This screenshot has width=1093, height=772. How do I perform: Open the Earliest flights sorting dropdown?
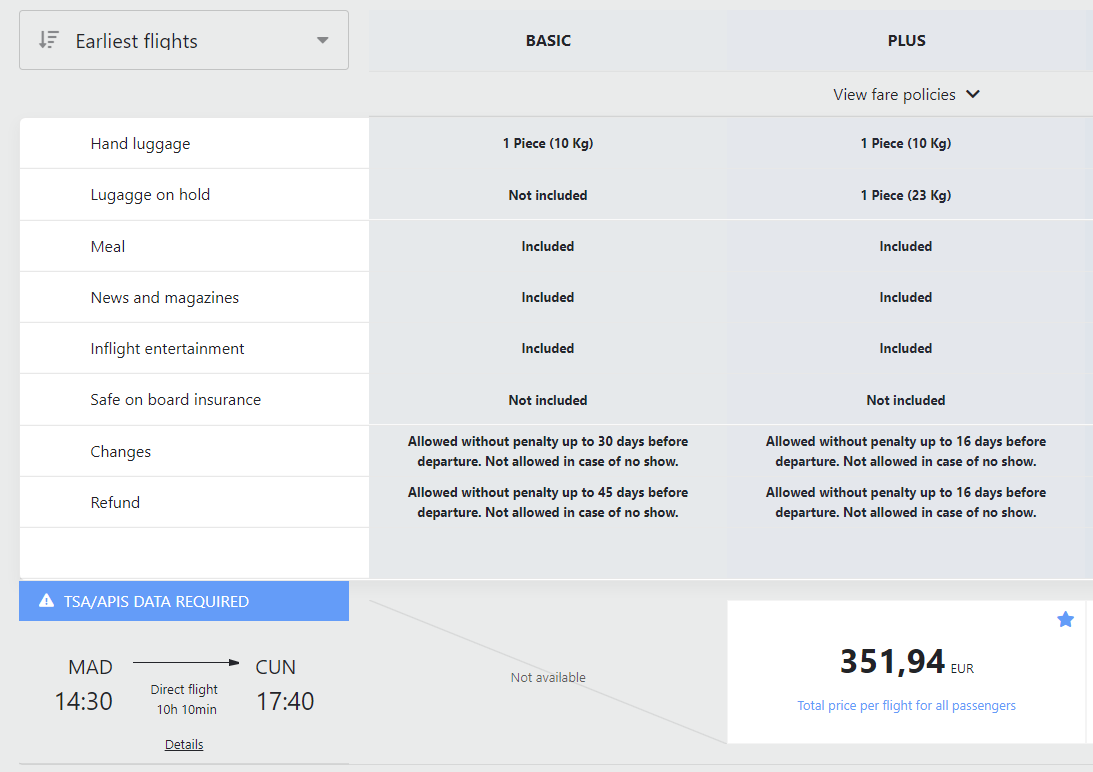tap(184, 40)
